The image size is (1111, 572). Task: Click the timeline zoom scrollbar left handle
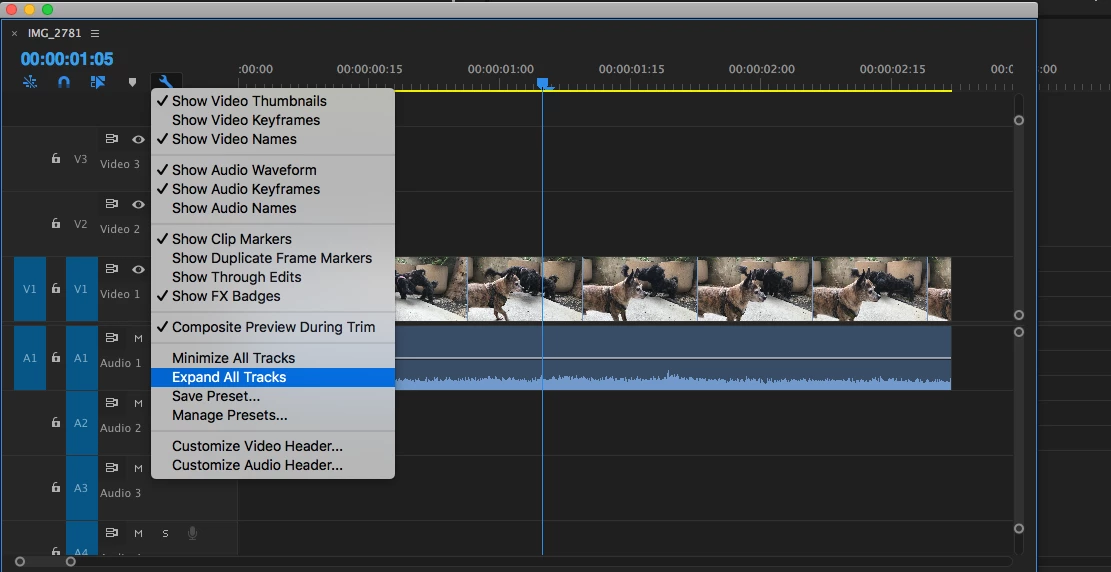(x=20, y=562)
